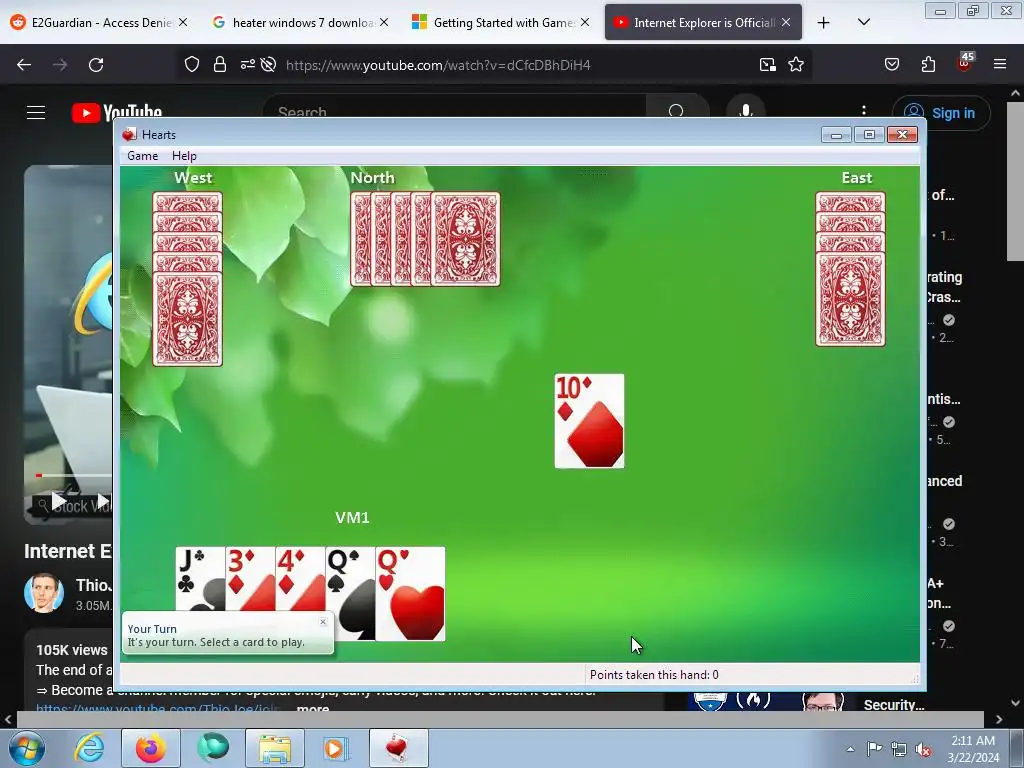1024x768 pixels.
Task: Toggle picture-in-picture from the address bar
Action: coord(767,65)
